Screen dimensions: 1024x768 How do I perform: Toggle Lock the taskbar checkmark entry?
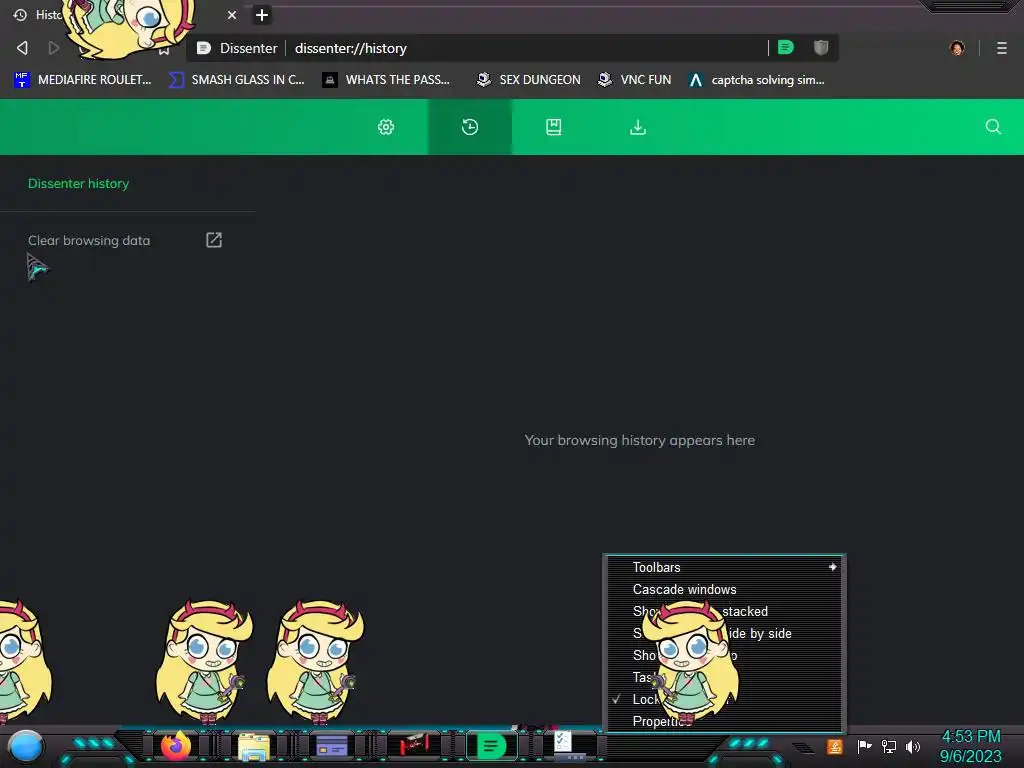click(x=724, y=699)
